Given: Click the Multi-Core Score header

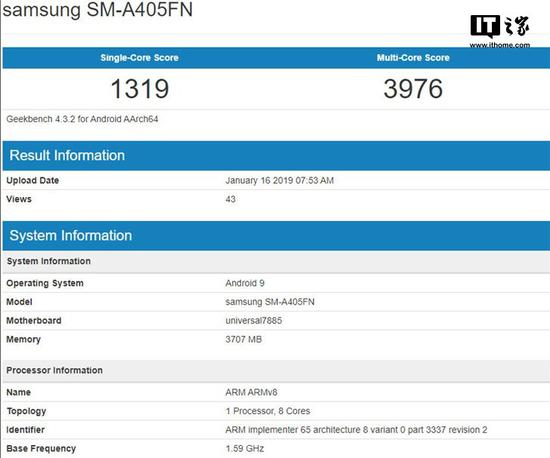Looking at the screenshot, I should pos(413,58).
